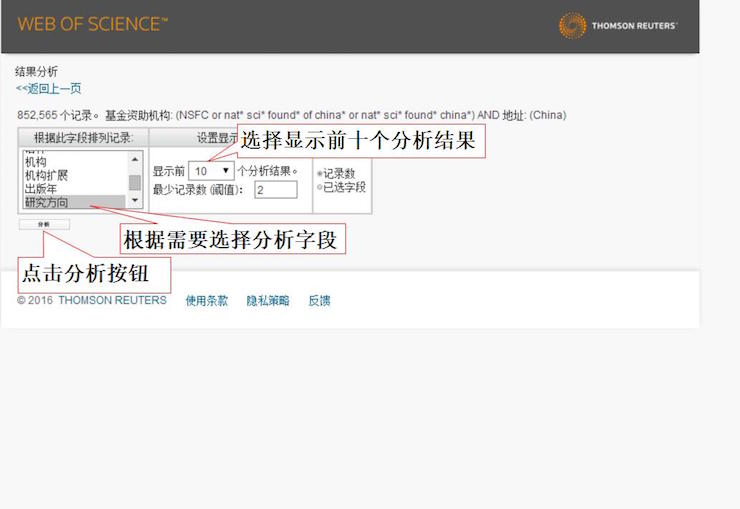Click the 最少记录数 threshold input field
The height and width of the screenshot is (509, 740).
tap(275, 189)
